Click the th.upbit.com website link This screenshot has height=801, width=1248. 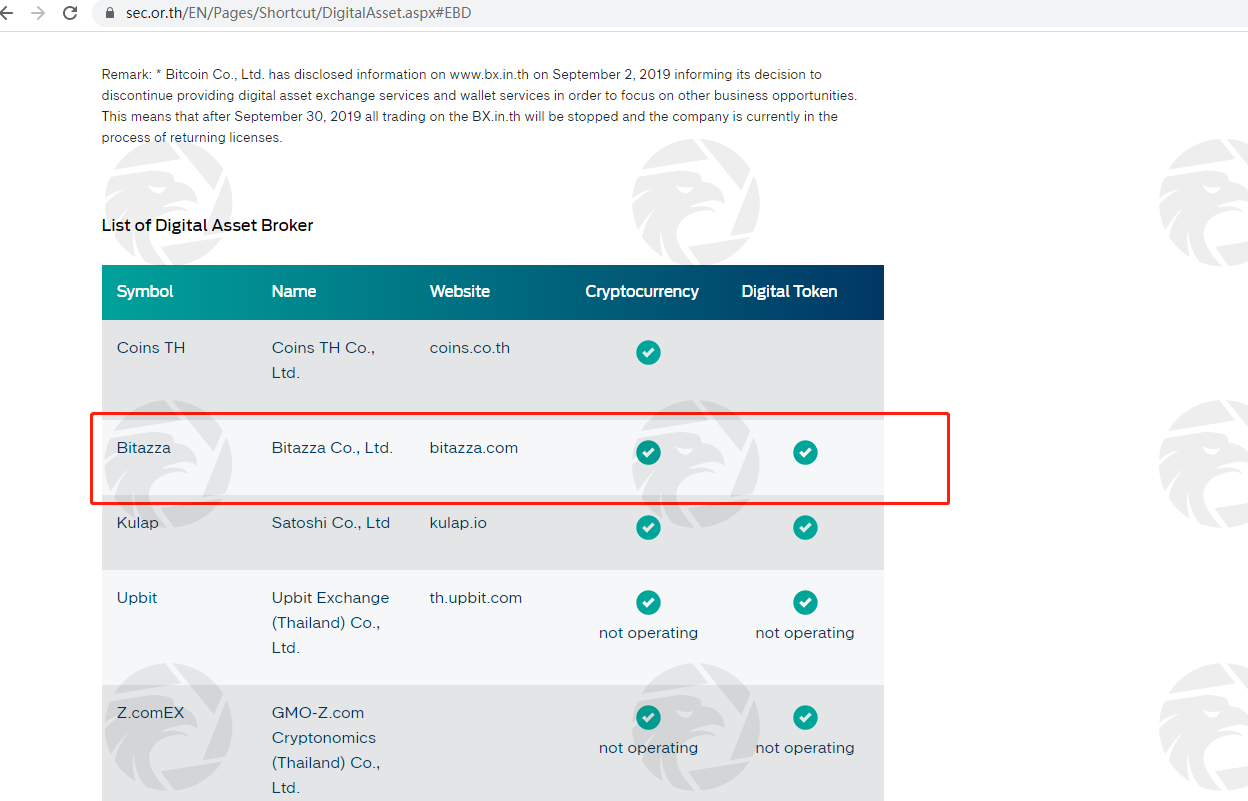[476, 598]
